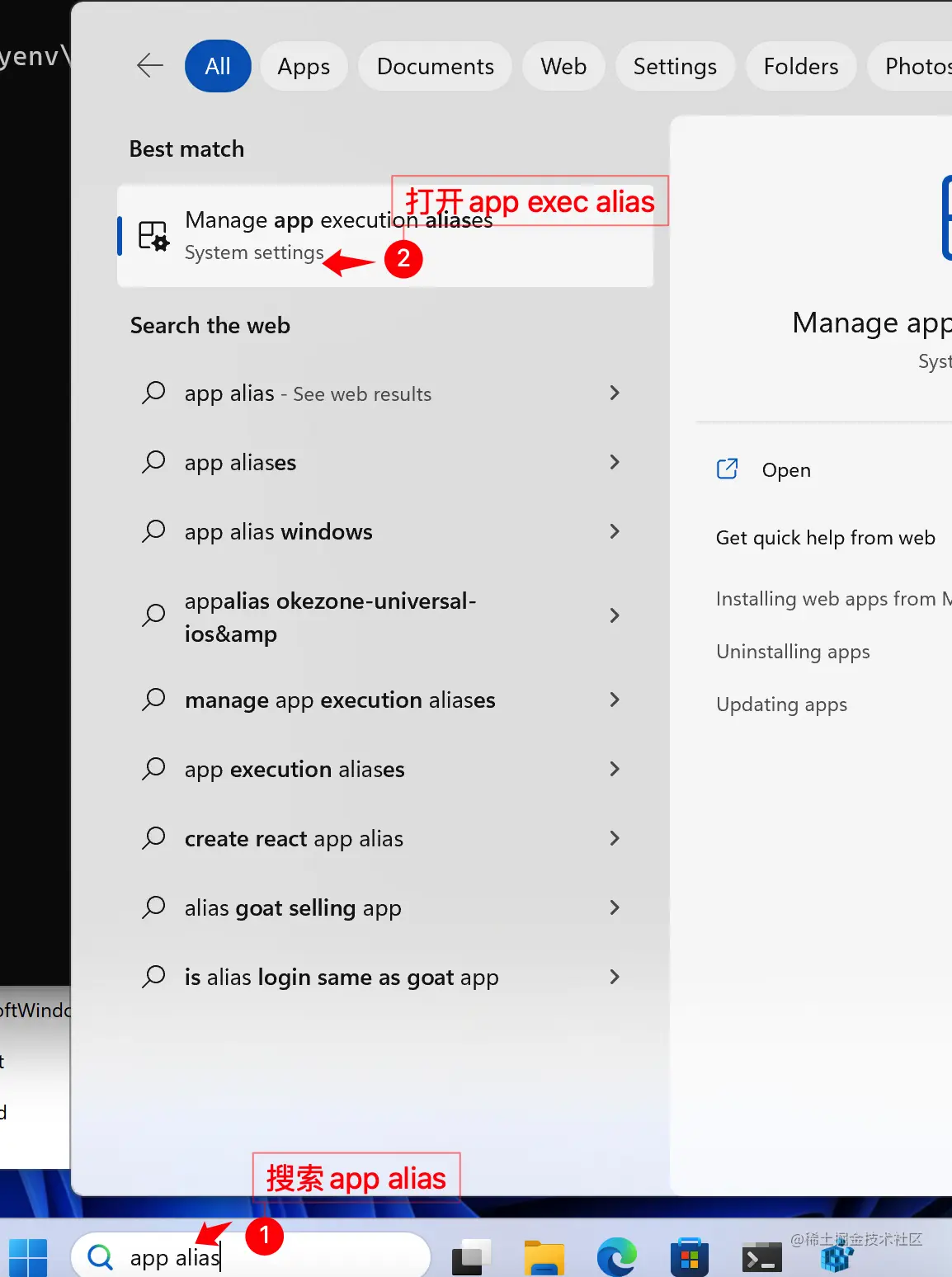Click the Open external-link icon
952x1277 pixels.
pyautogui.click(x=727, y=469)
